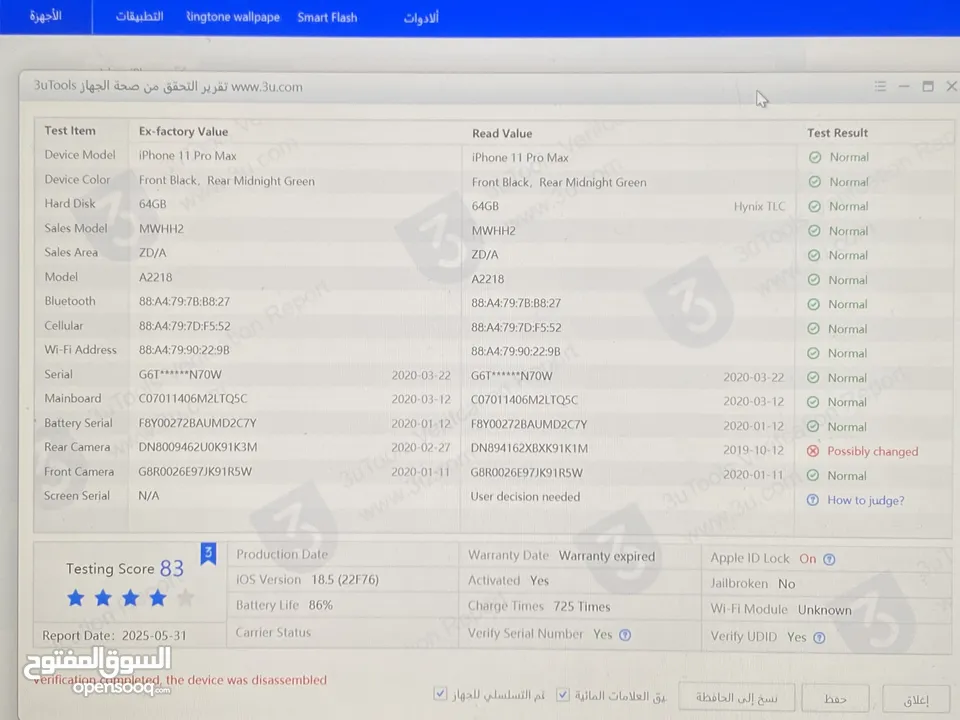This screenshot has width=960, height=720.
Task: Click the Normal check icon for Sales Area
Action: (x=814, y=255)
